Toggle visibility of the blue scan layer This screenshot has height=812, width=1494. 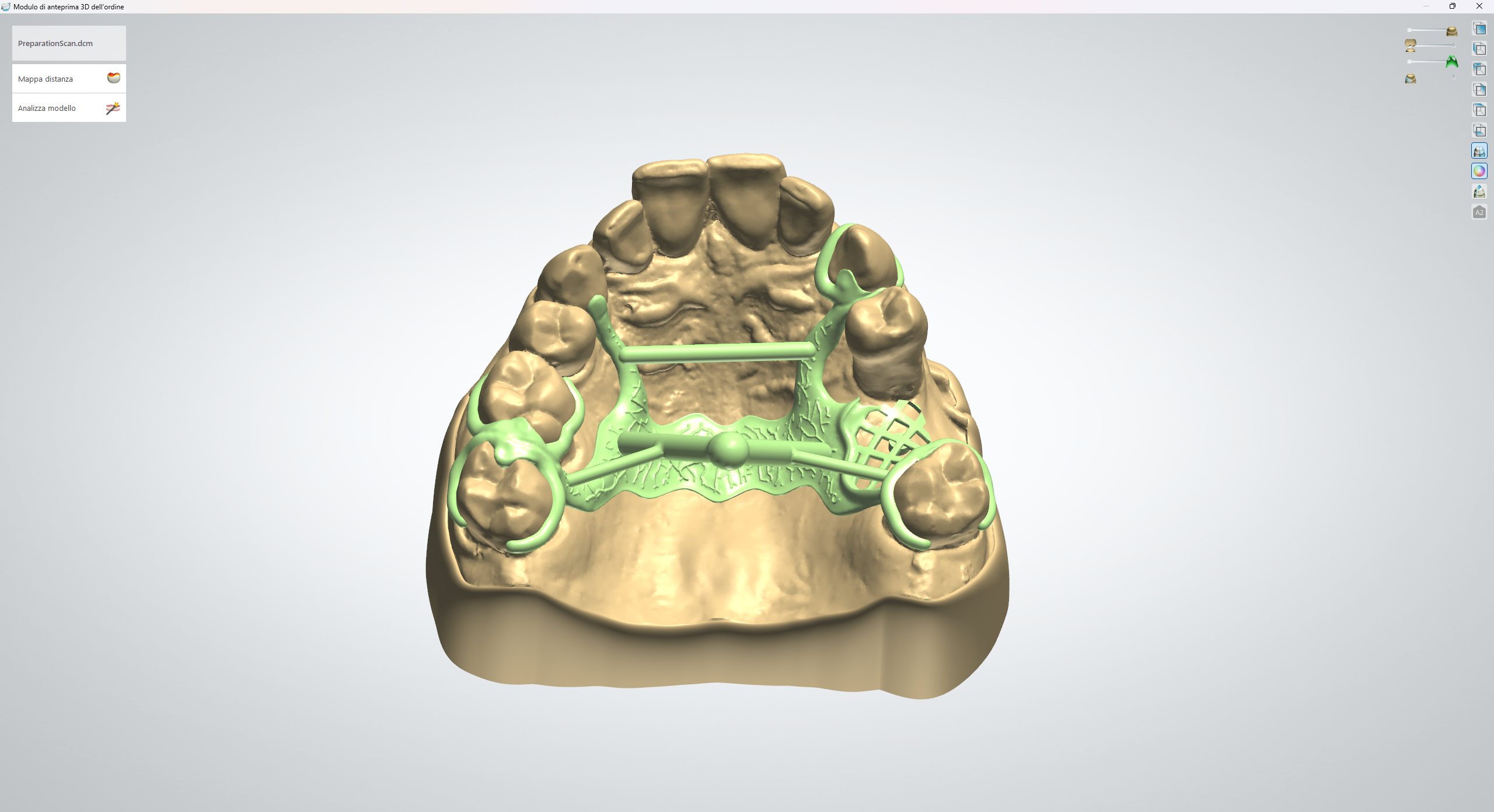1411,79
